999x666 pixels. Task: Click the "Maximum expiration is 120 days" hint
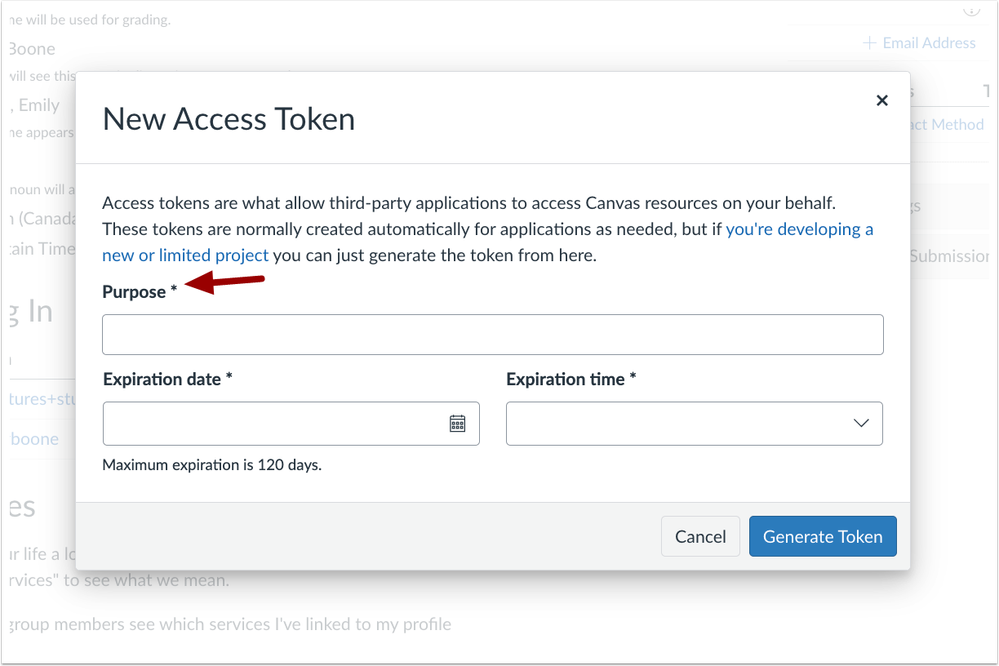[212, 465]
